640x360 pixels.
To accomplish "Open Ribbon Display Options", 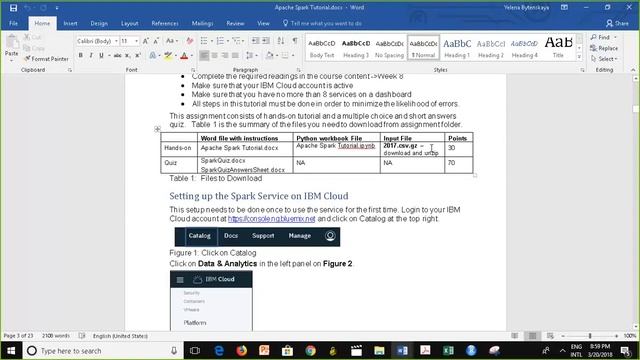I will [x=564, y=7].
